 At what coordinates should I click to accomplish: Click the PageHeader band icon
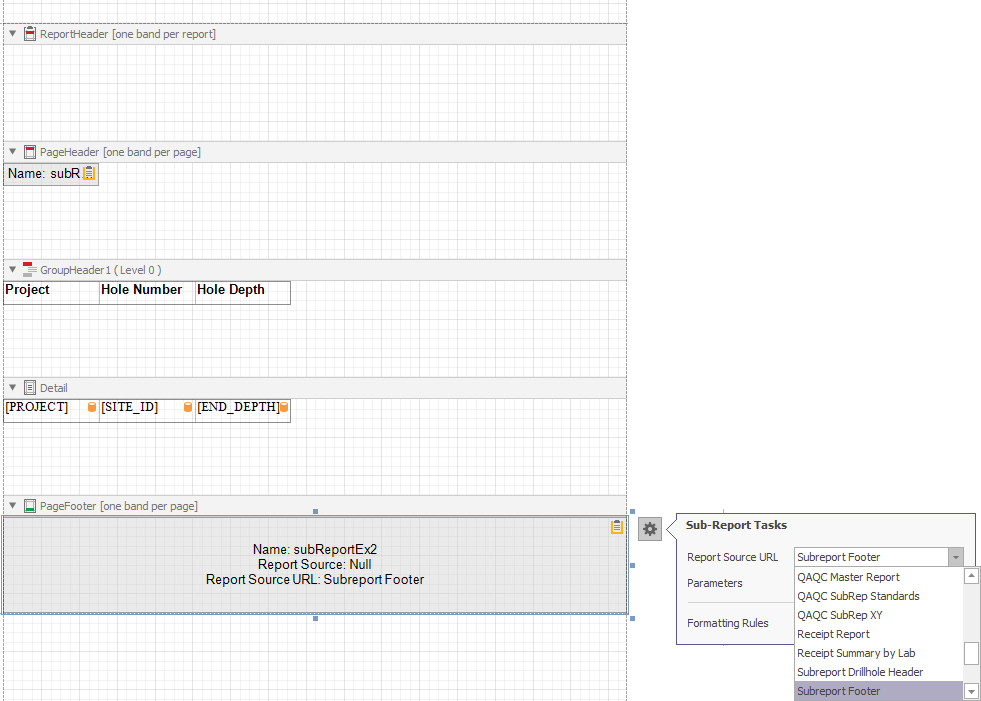(x=29, y=152)
